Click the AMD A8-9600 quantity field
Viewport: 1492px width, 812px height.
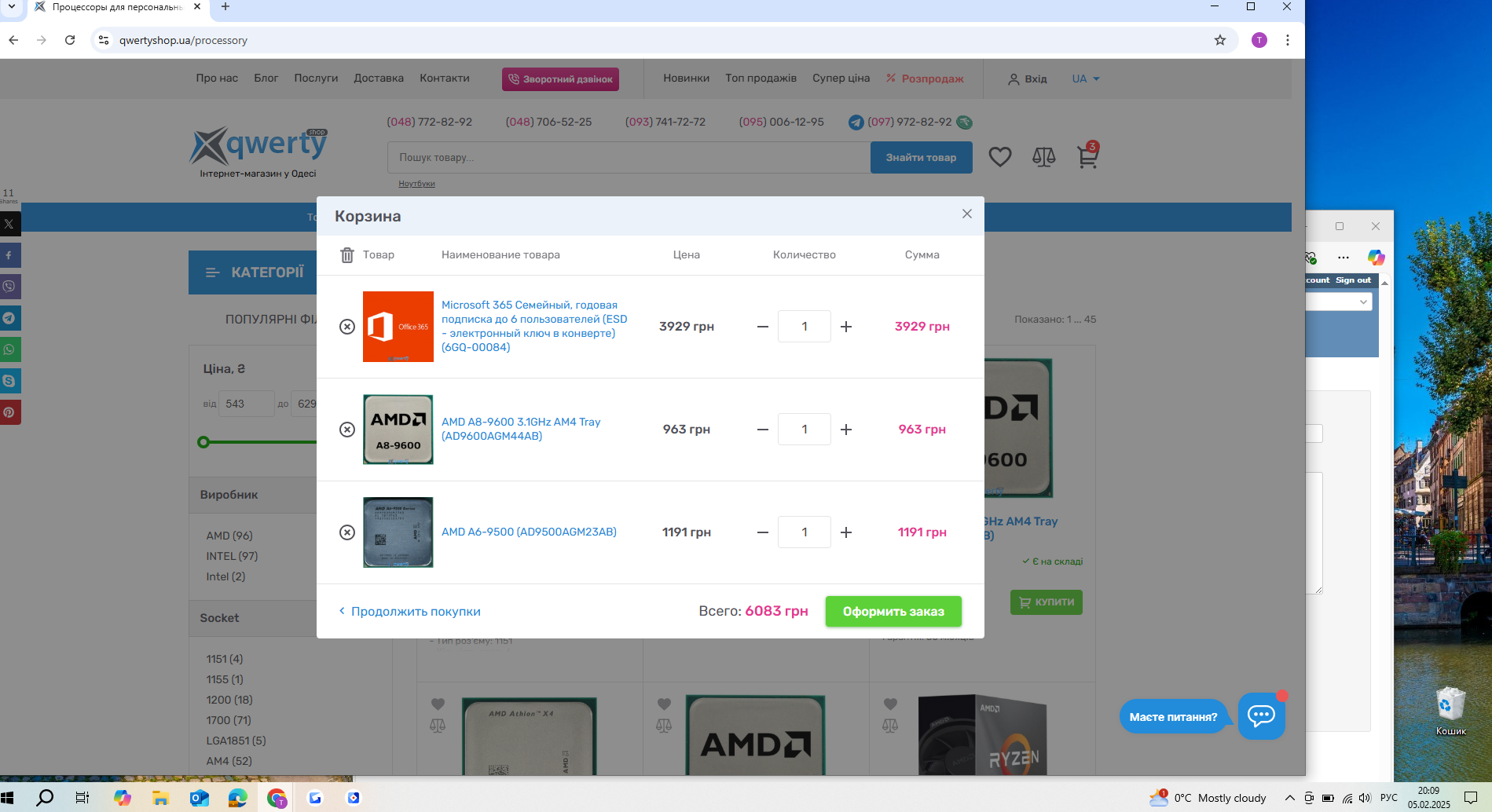(x=805, y=430)
